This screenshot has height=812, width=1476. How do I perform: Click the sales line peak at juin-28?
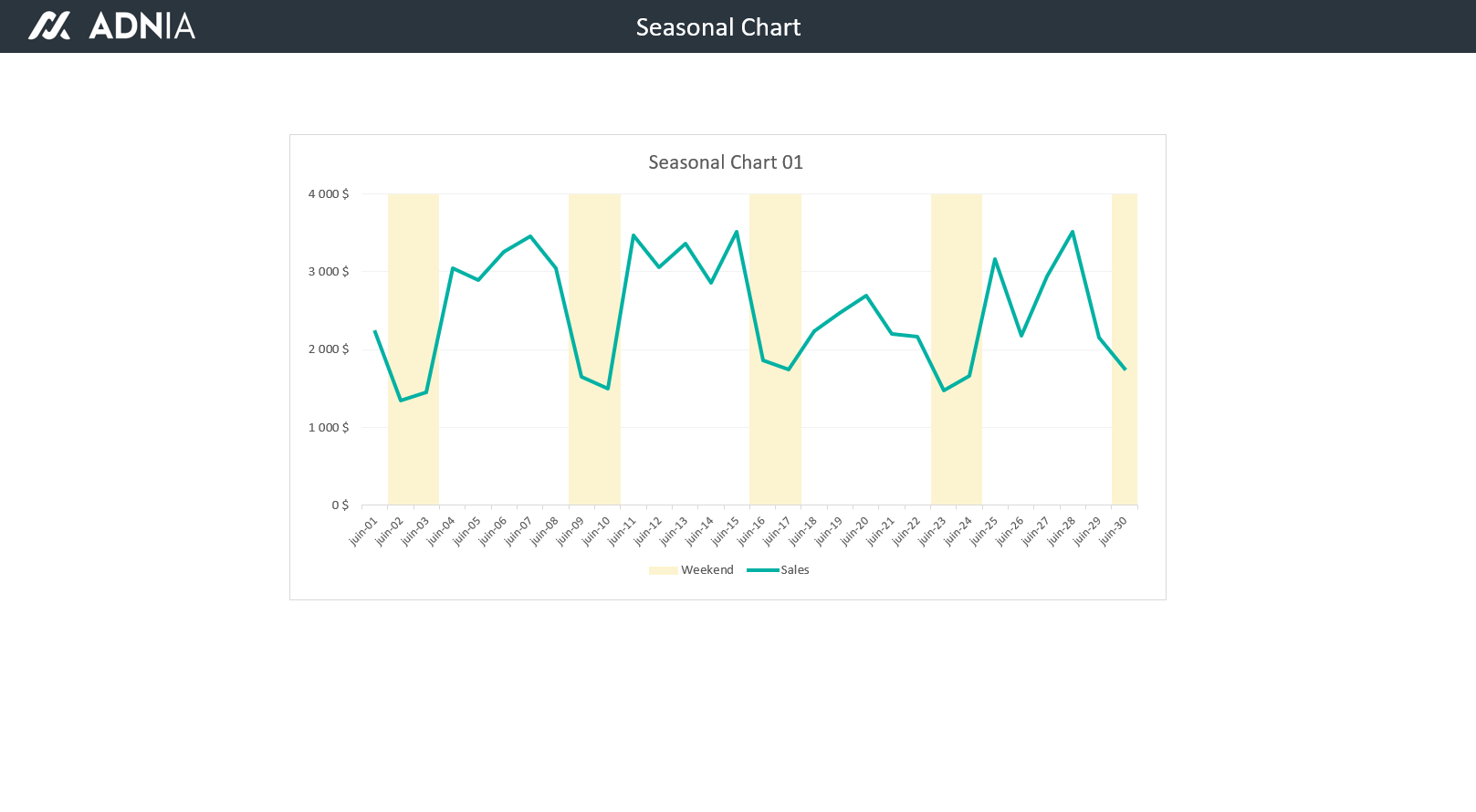point(1073,232)
